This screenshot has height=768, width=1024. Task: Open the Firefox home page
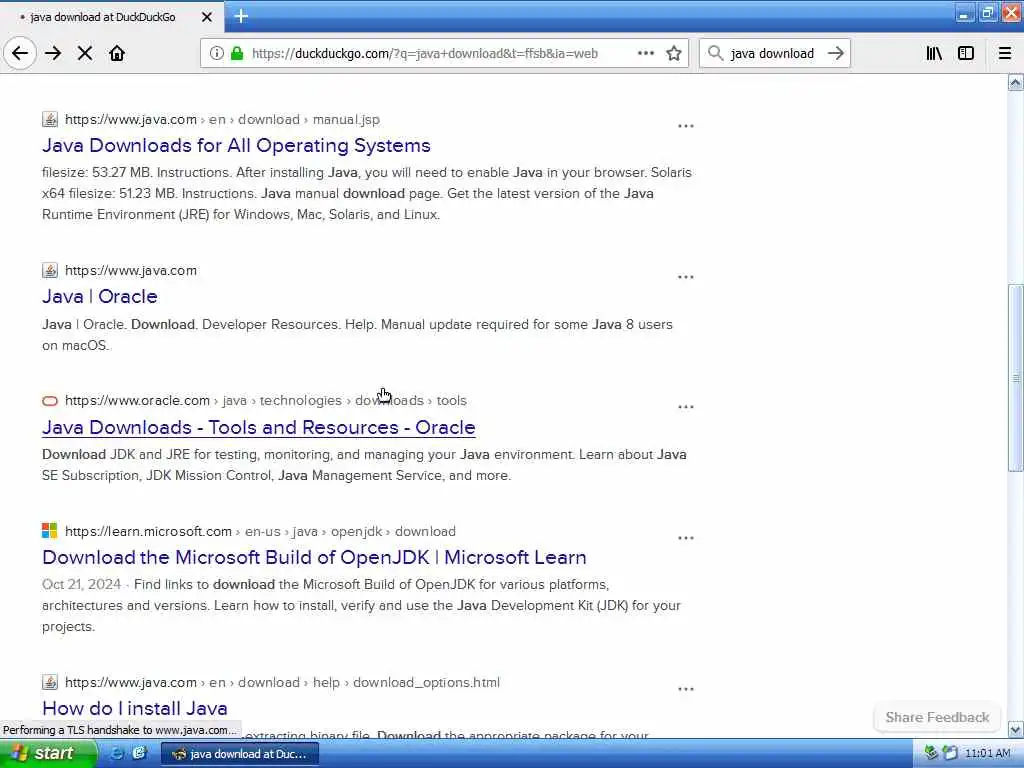[x=117, y=53]
